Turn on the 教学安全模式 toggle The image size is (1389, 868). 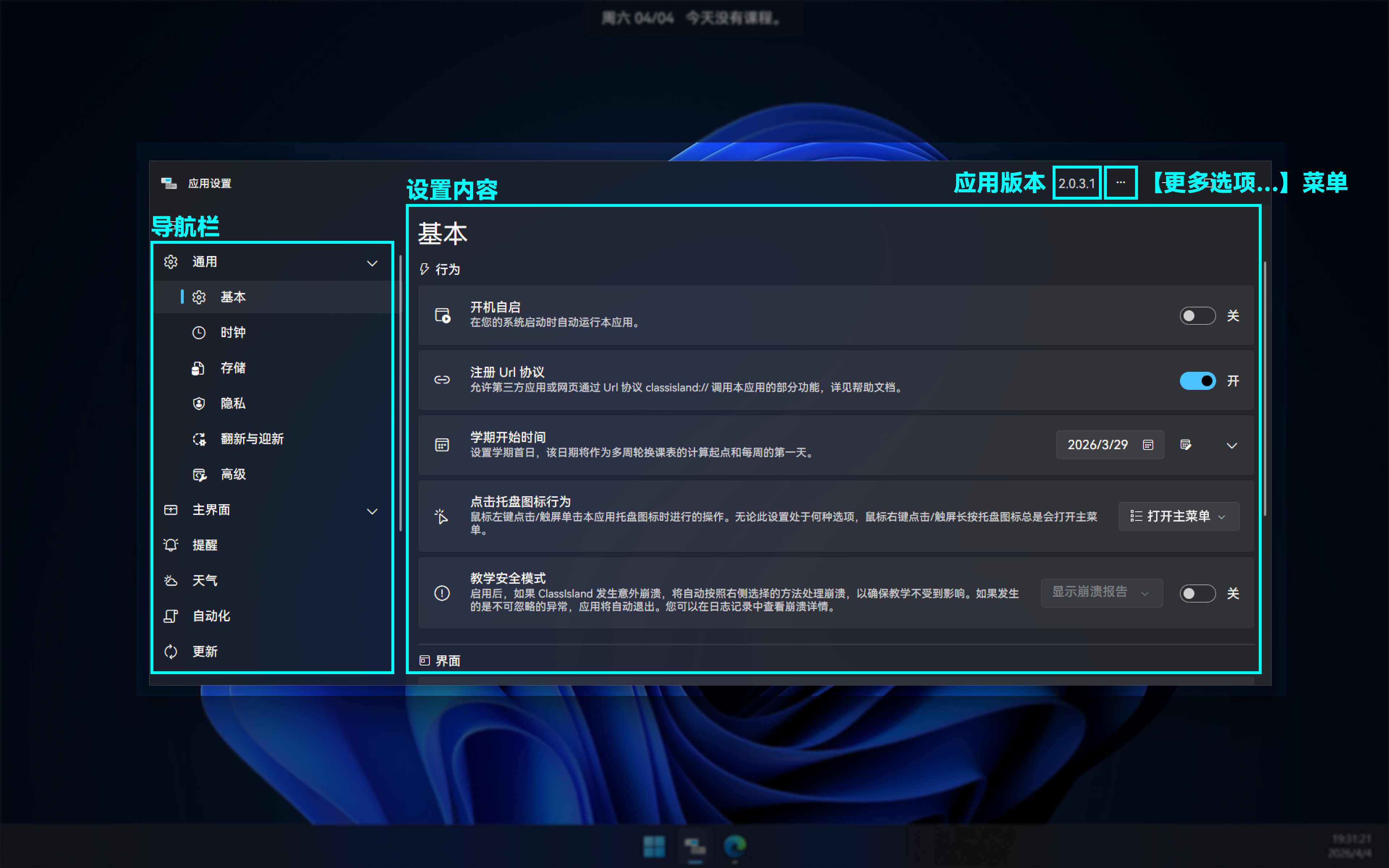[1197, 593]
